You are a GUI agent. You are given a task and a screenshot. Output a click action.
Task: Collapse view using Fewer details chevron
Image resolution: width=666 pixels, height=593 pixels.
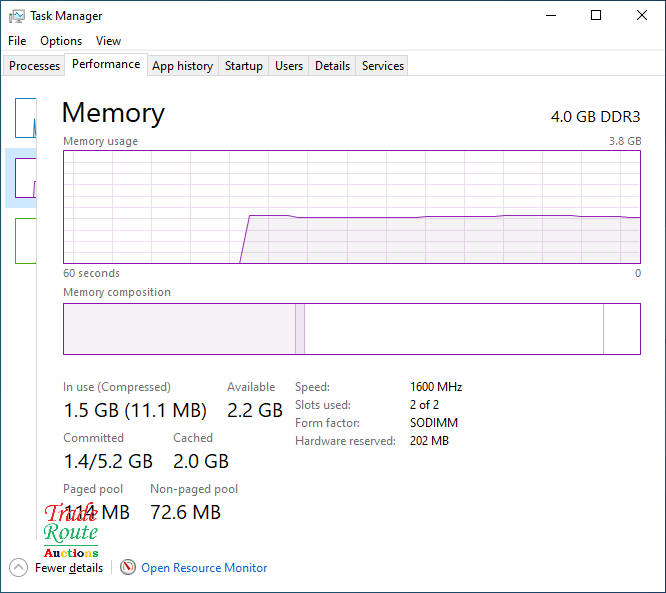click(19, 568)
